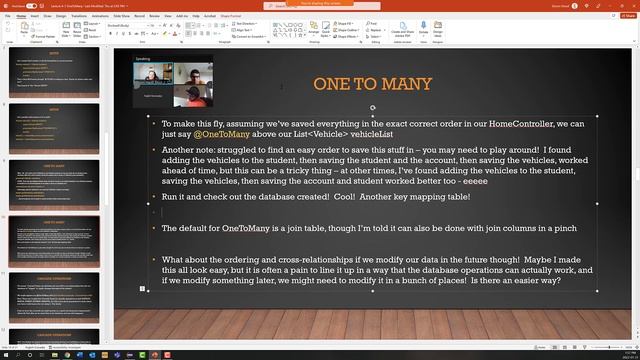Open the Select dropdown in Editing

pos(373,36)
